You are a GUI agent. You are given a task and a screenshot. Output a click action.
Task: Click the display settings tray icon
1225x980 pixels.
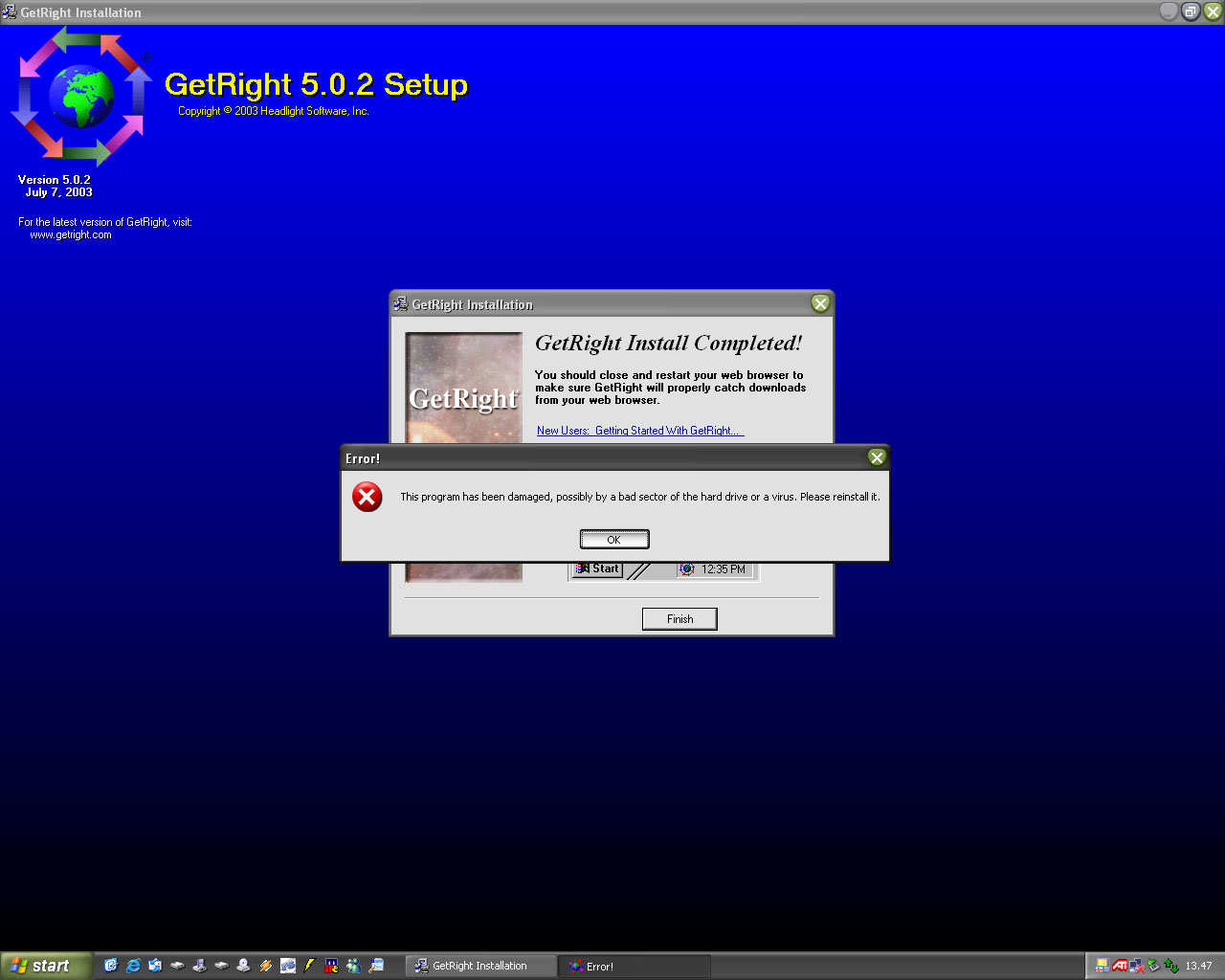pyautogui.click(x=1102, y=966)
